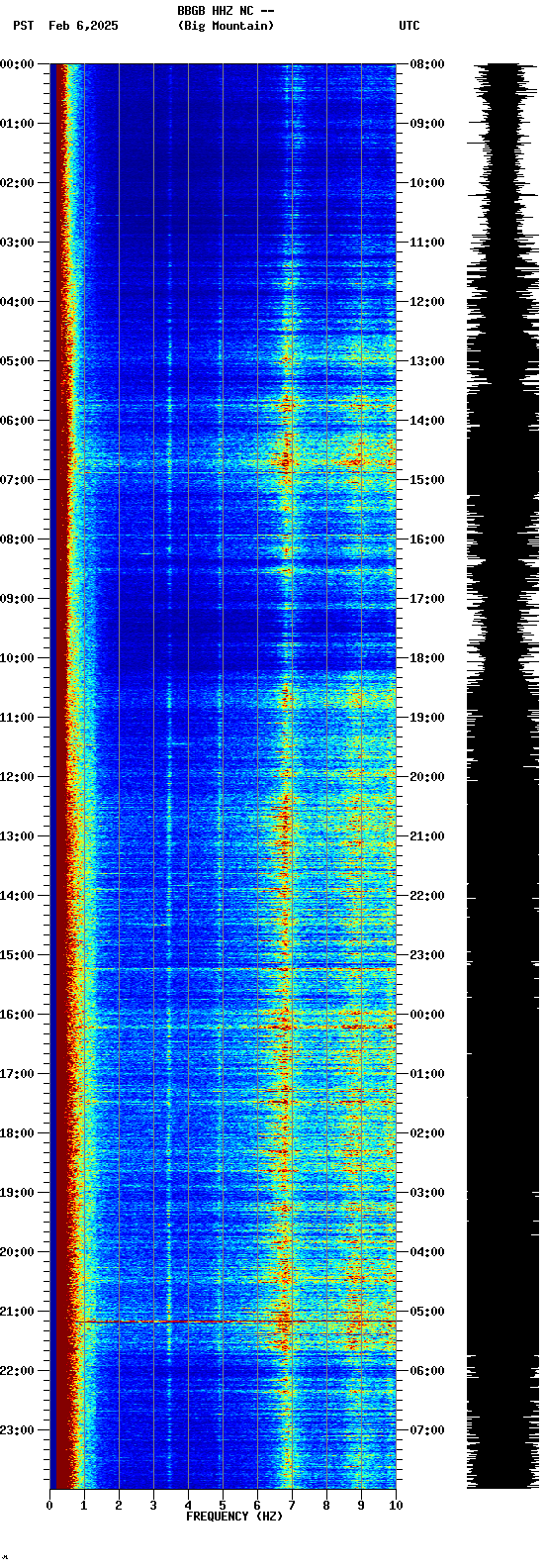Viewport: 546px width, 1568px height.
Task: Select 22:00 on the UTC time axis
Action: (426, 896)
